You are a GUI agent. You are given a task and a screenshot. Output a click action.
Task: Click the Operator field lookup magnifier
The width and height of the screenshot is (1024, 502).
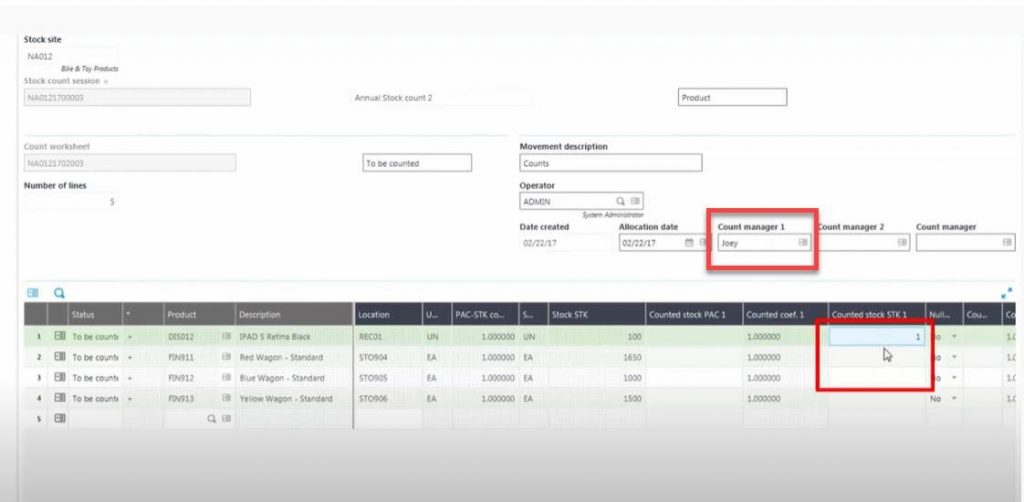[x=620, y=201]
